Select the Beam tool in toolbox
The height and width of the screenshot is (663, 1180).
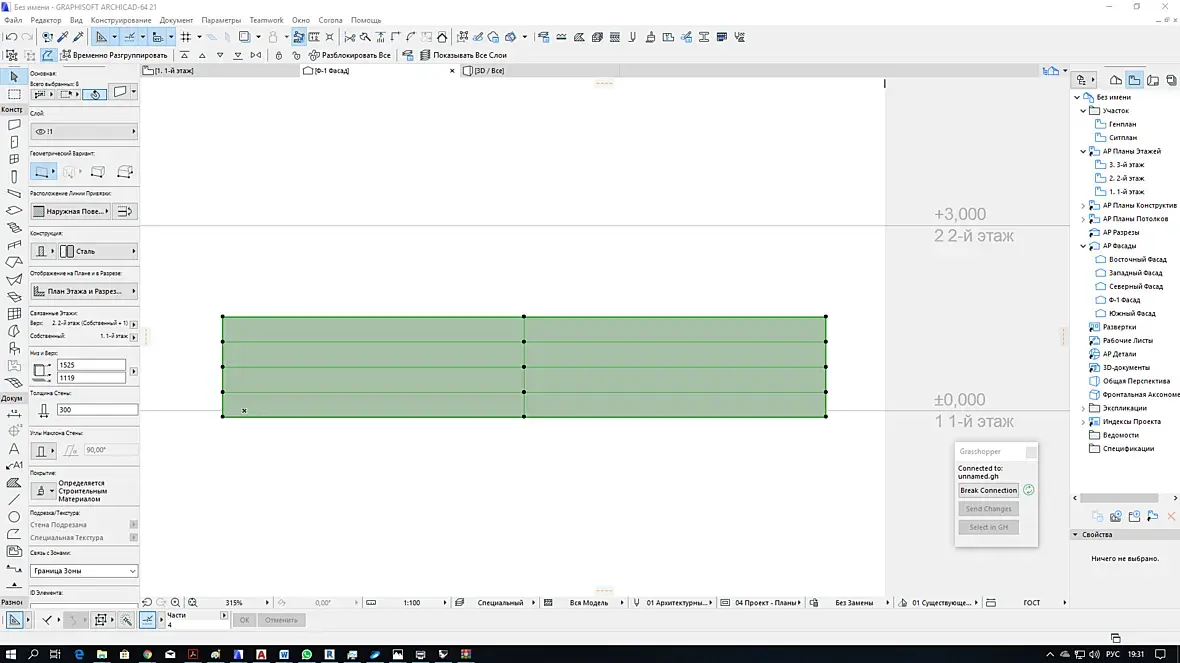coord(14,193)
